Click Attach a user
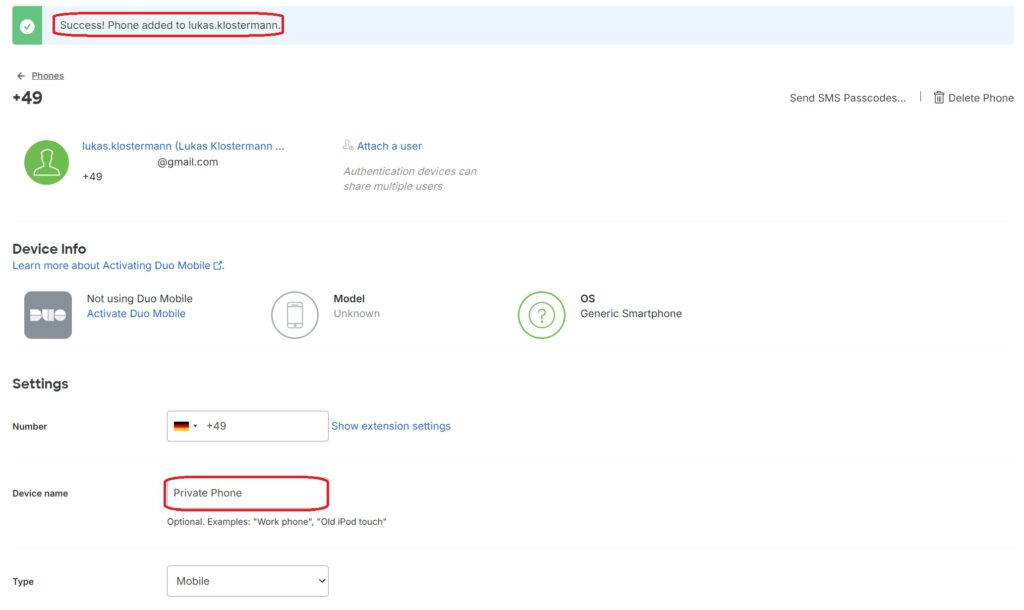 389,146
